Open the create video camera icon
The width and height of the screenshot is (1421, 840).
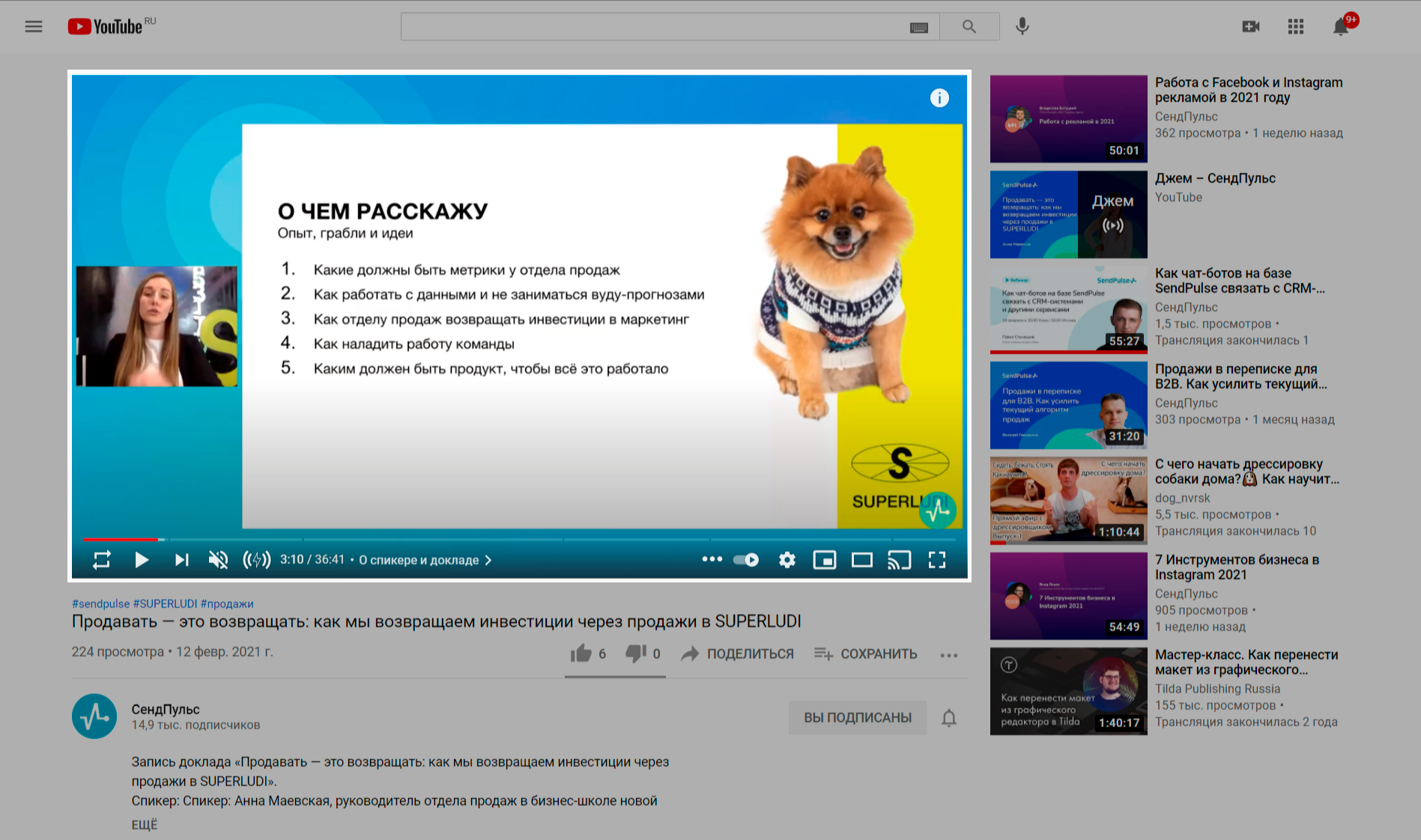point(1251,27)
